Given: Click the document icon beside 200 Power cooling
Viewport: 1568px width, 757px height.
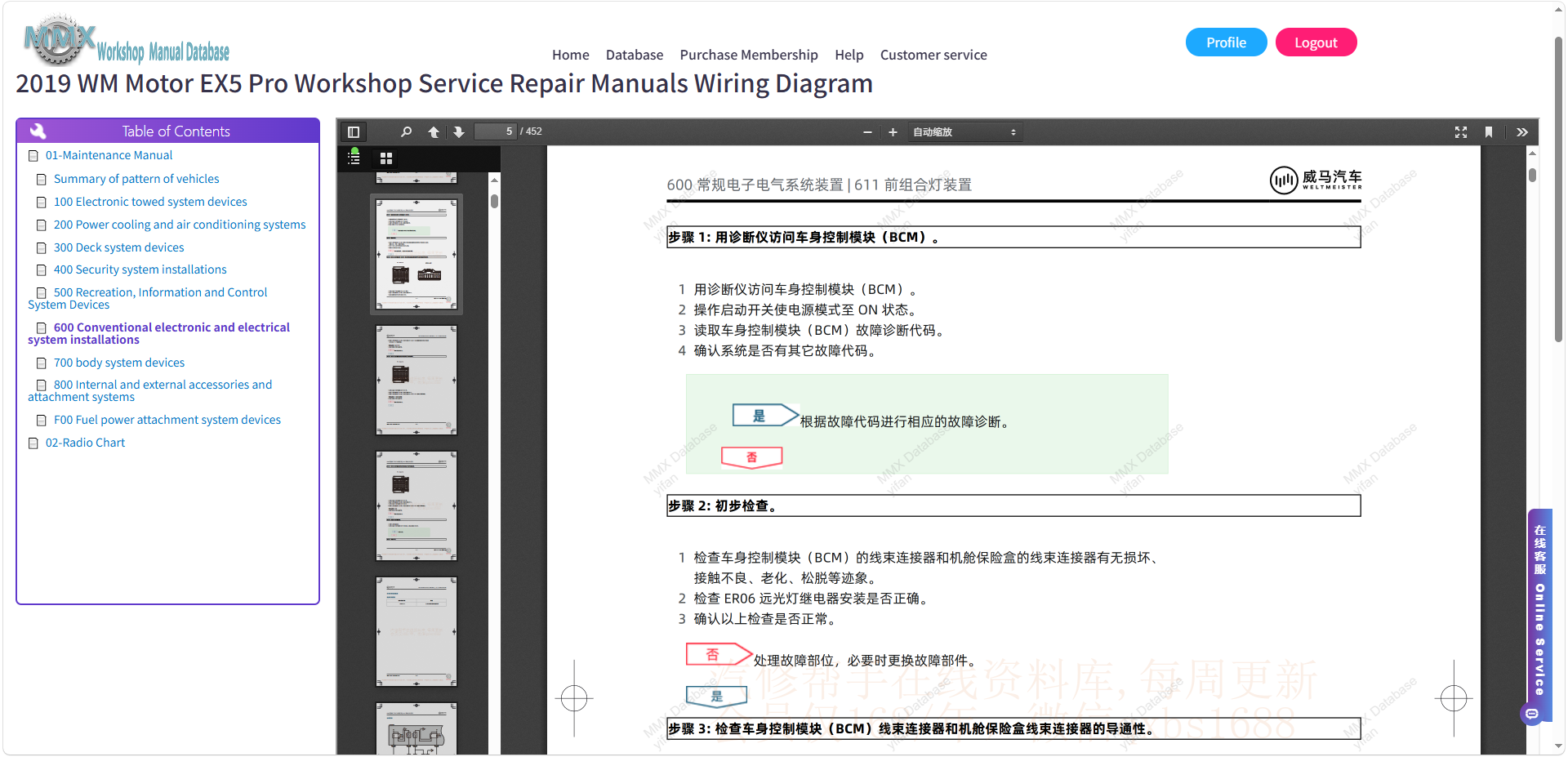Looking at the screenshot, I should tap(42, 225).
